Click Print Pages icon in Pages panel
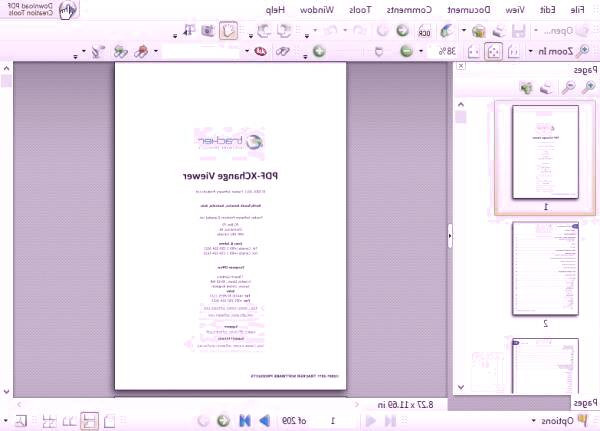Viewport: 600px width, 431px height. coord(546,88)
